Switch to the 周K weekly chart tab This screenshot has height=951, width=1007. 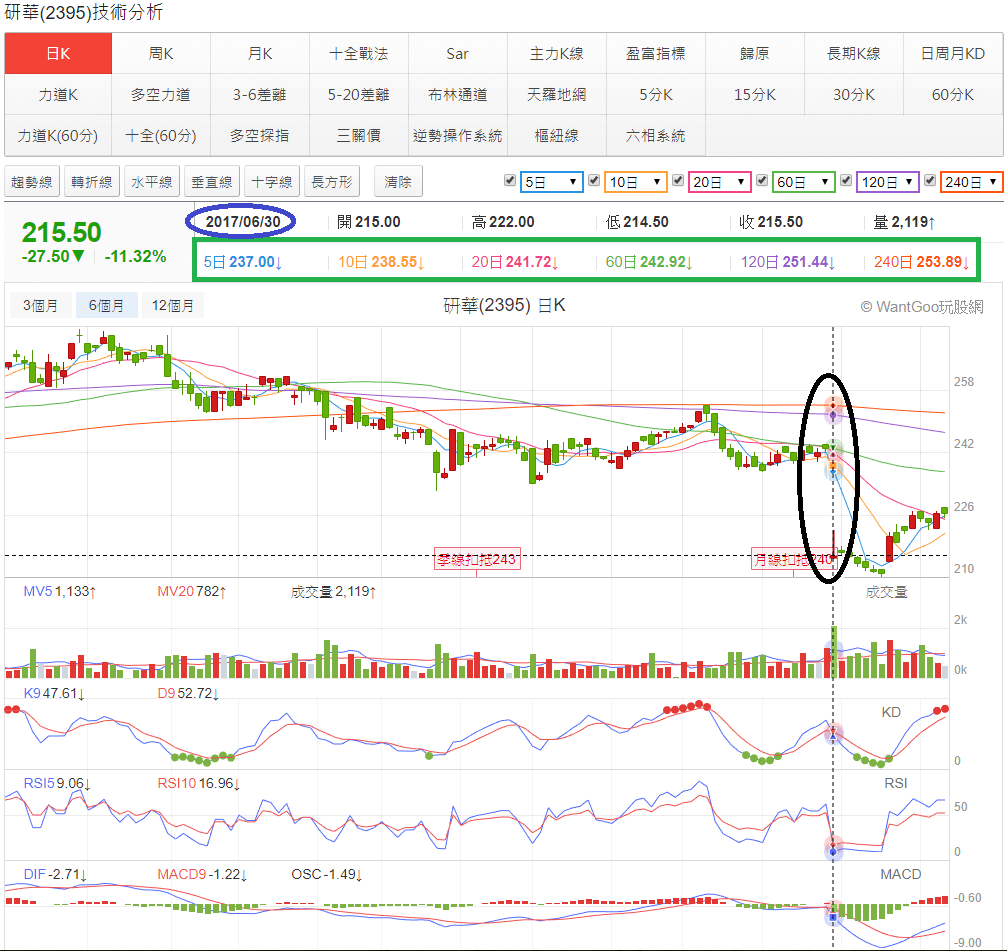[x=159, y=53]
